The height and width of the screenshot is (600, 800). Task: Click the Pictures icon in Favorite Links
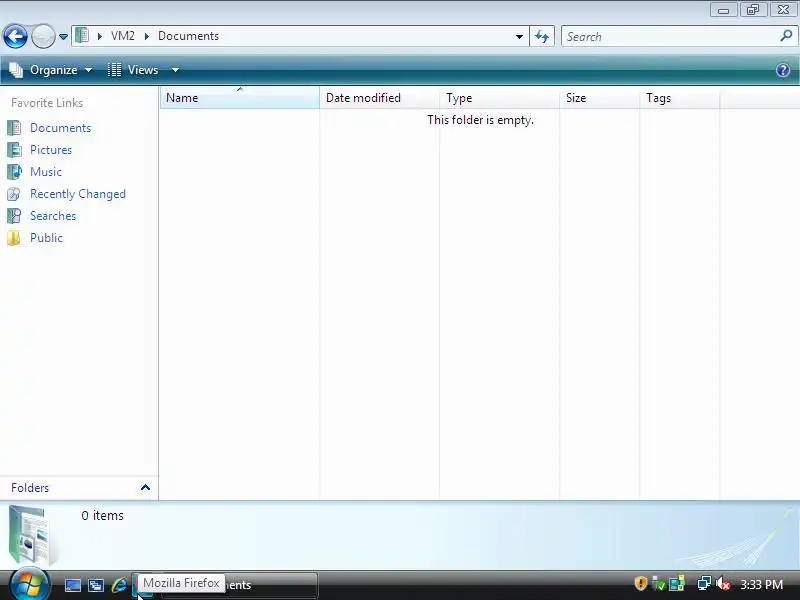click(x=14, y=150)
